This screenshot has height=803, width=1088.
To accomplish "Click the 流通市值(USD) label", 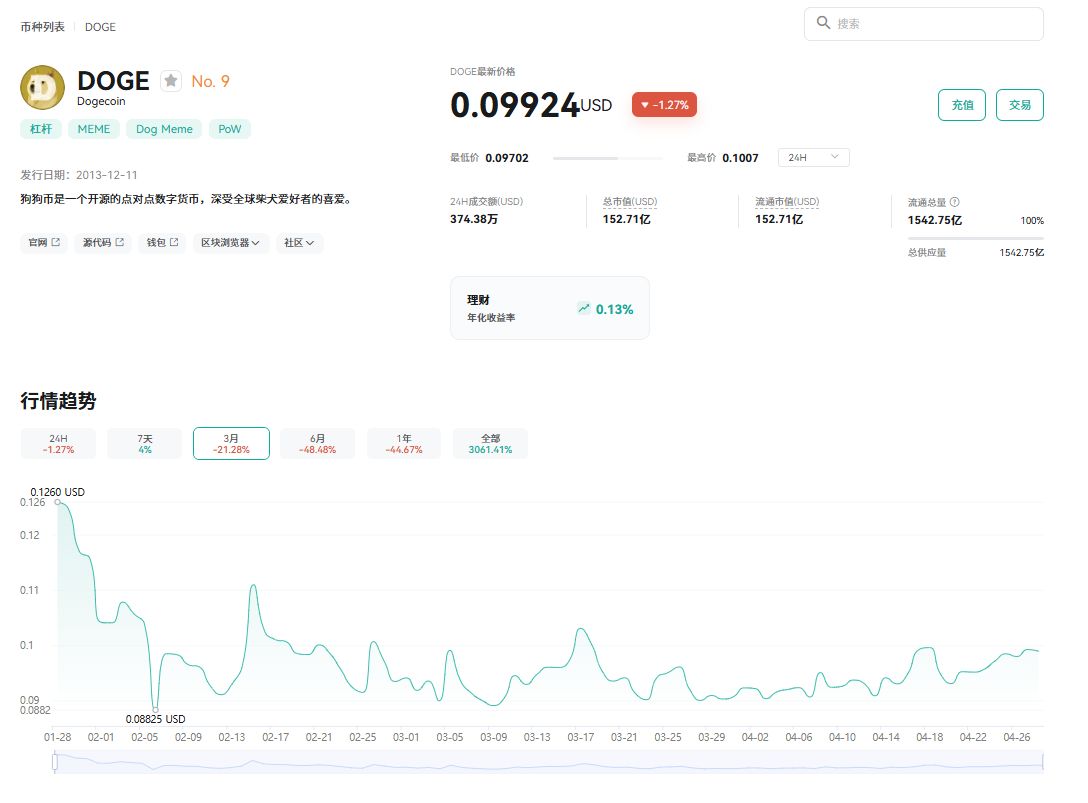I will 787,201.
